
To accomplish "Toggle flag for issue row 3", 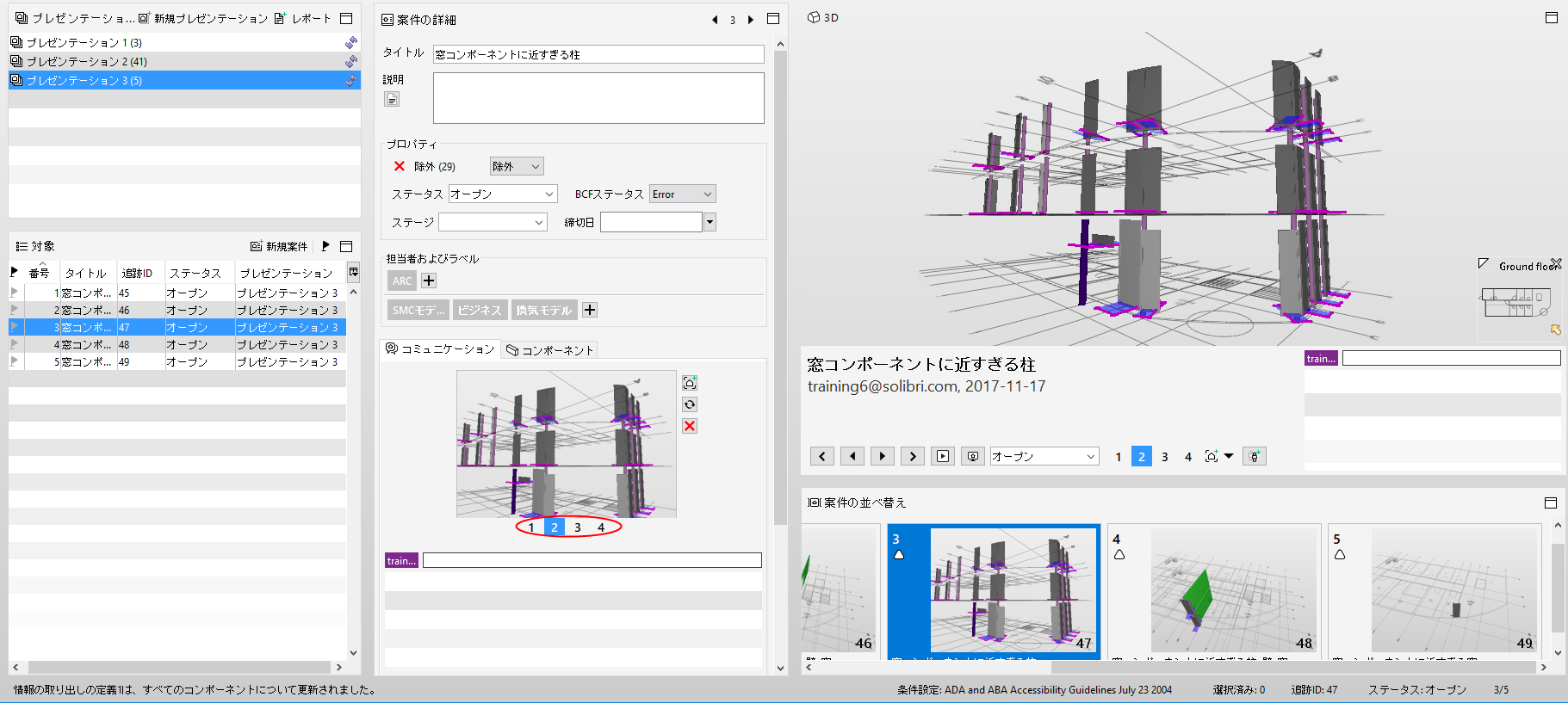I will (x=14, y=327).
